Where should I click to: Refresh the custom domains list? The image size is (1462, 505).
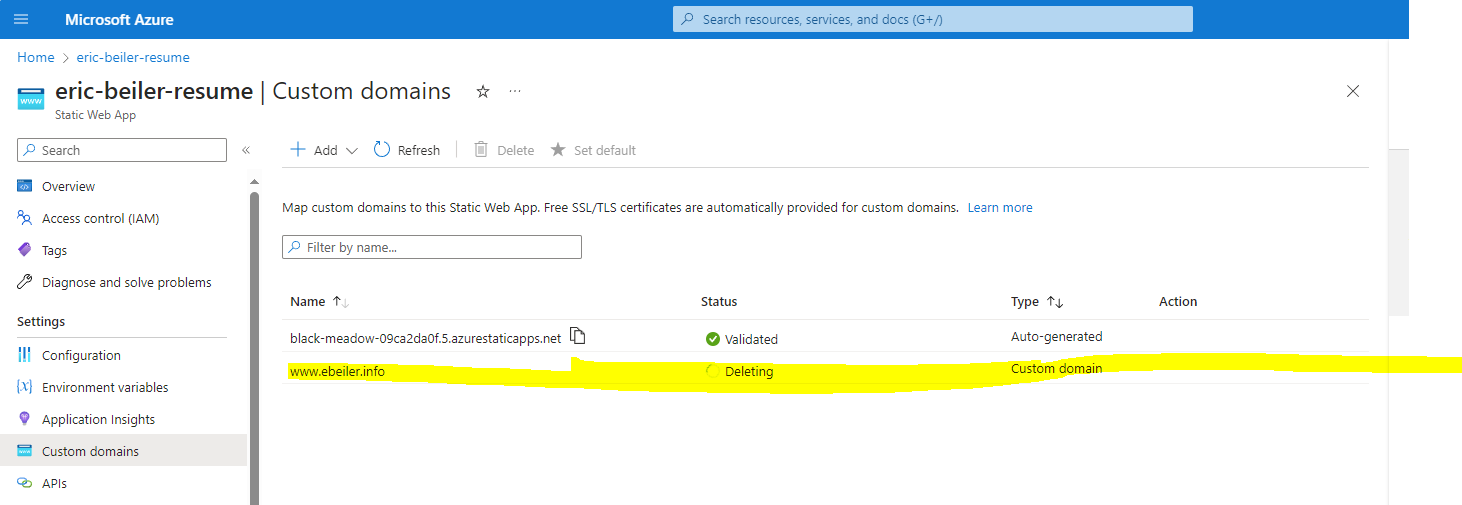[407, 150]
